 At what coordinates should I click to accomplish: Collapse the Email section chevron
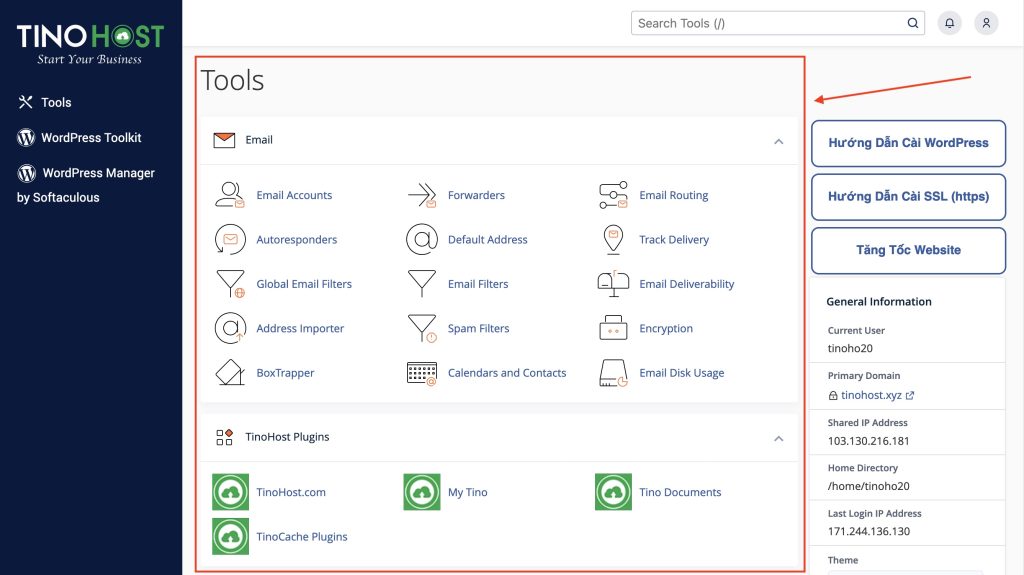tap(778, 141)
